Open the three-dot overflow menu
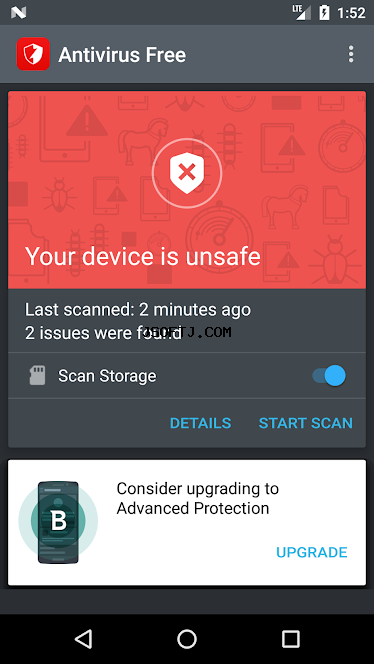Screen dimensions: 374x664 pos(351,55)
